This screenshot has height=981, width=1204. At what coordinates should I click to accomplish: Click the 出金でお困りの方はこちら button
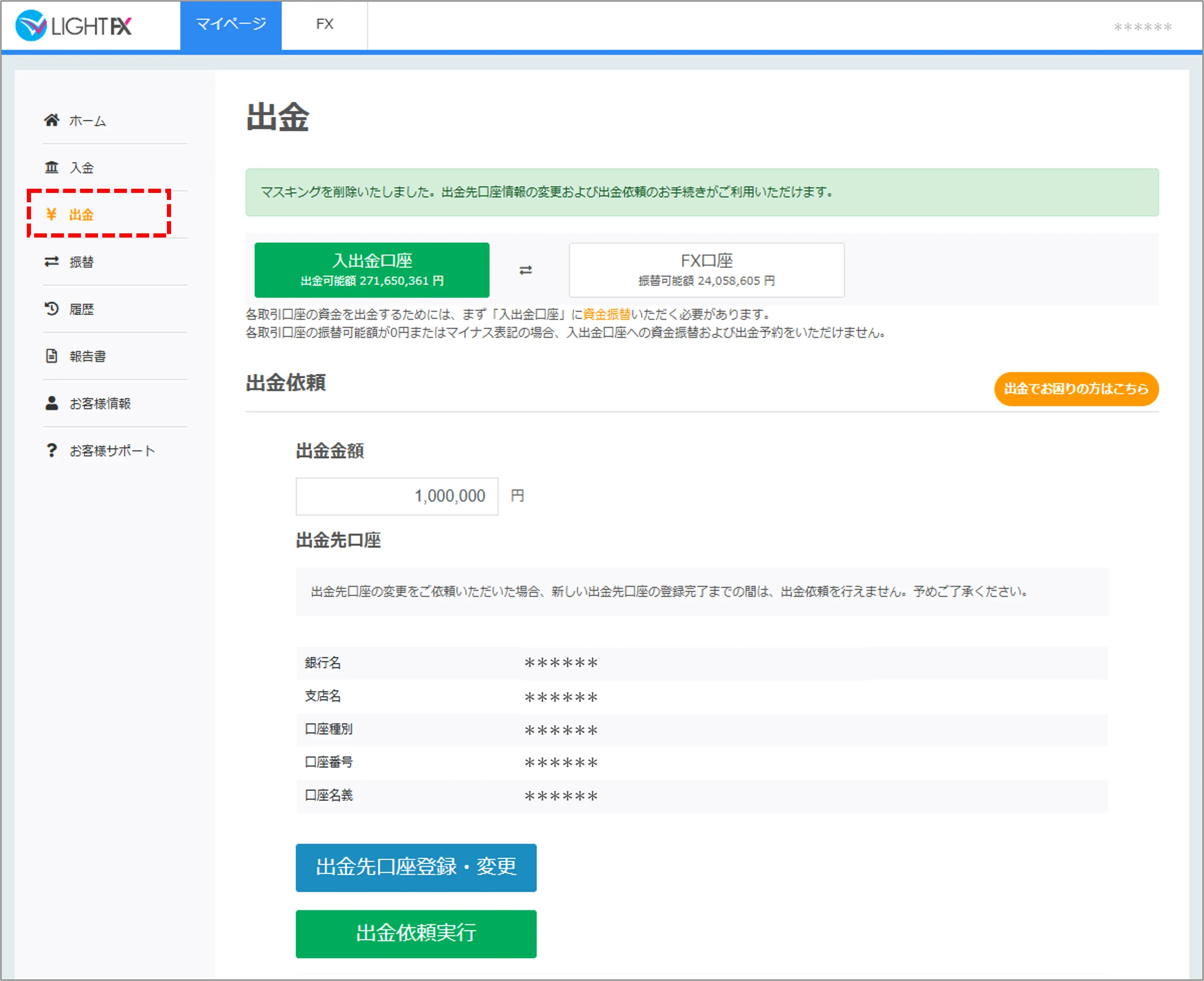coord(1076,389)
